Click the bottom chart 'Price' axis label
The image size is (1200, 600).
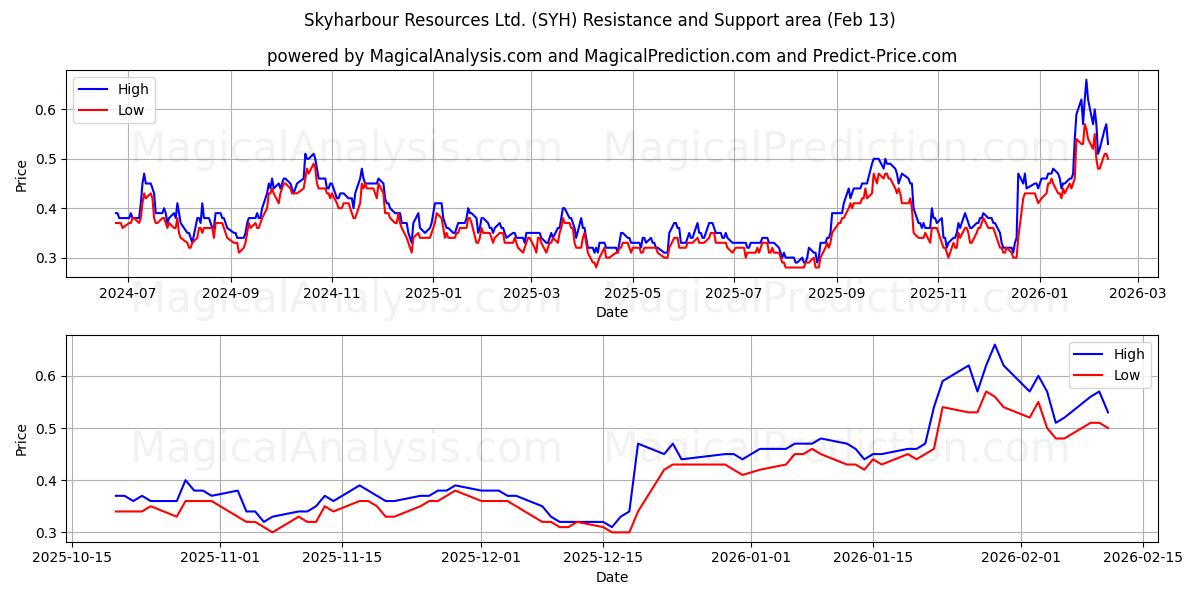[22, 440]
